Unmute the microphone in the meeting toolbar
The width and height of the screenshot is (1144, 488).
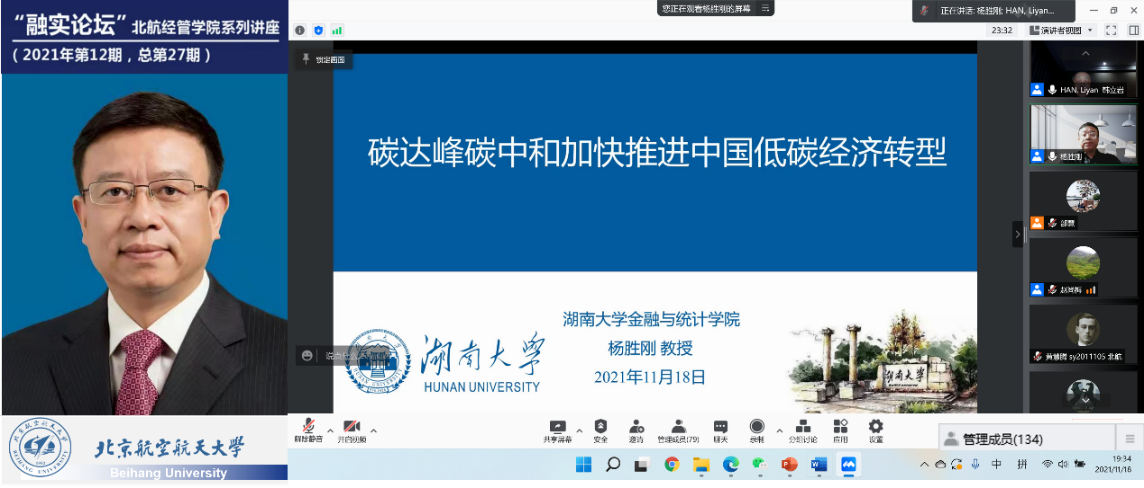[308, 428]
